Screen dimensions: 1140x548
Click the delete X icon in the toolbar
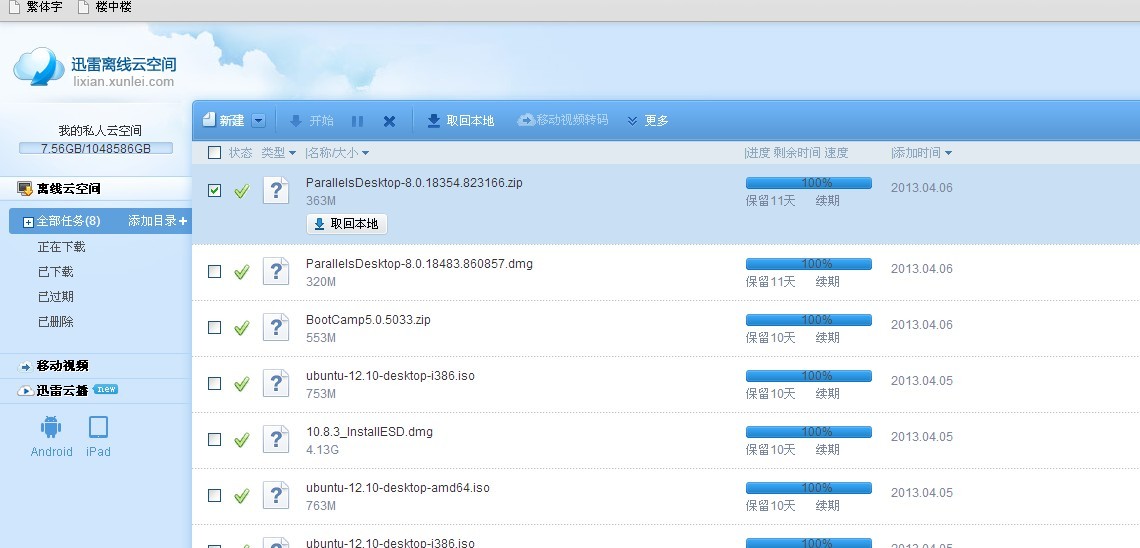pyautogui.click(x=390, y=121)
